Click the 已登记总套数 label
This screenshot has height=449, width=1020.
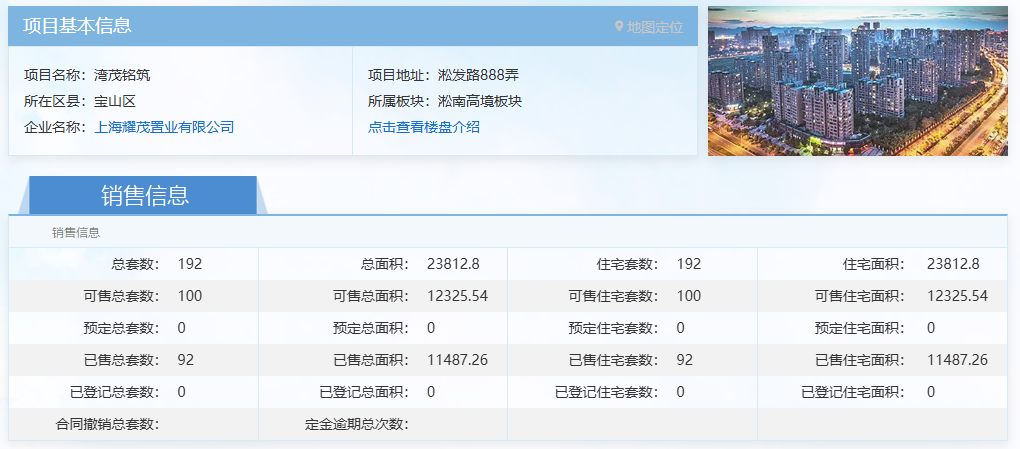click(x=114, y=392)
